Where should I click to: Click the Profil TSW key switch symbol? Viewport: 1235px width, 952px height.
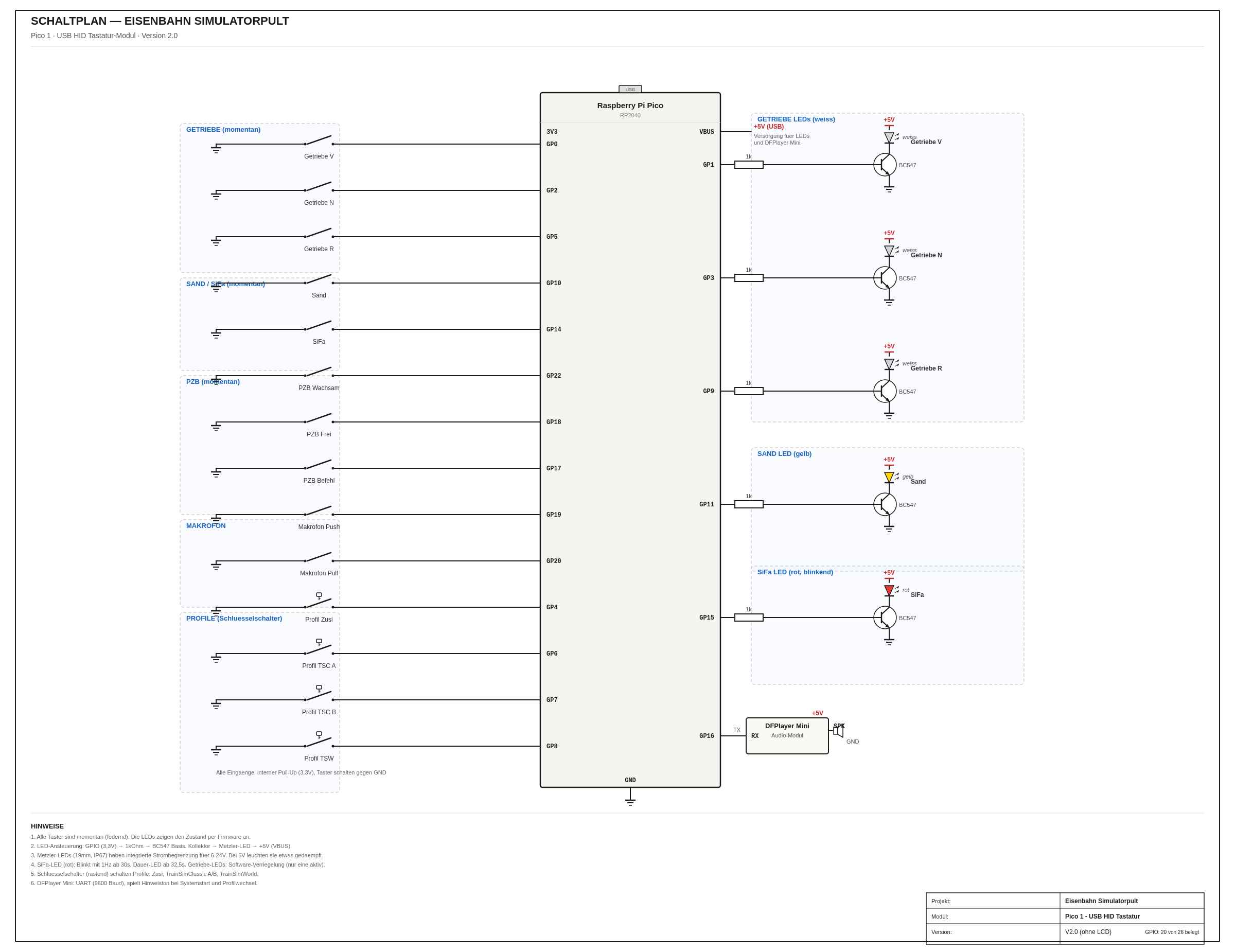tap(319, 740)
